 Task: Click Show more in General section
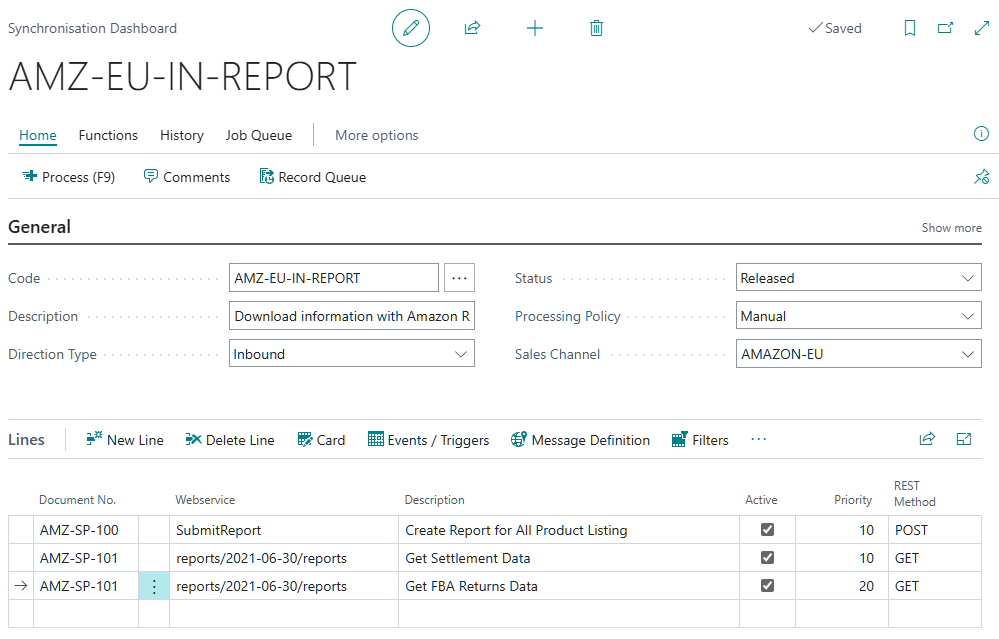(x=951, y=227)
